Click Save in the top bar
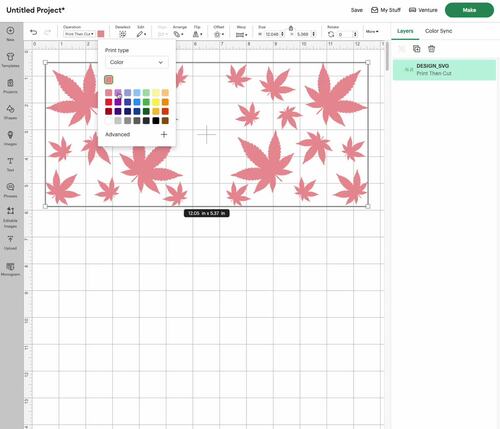Image resolution: width=500 pixels, height=429 pixels. click(356, 10)
